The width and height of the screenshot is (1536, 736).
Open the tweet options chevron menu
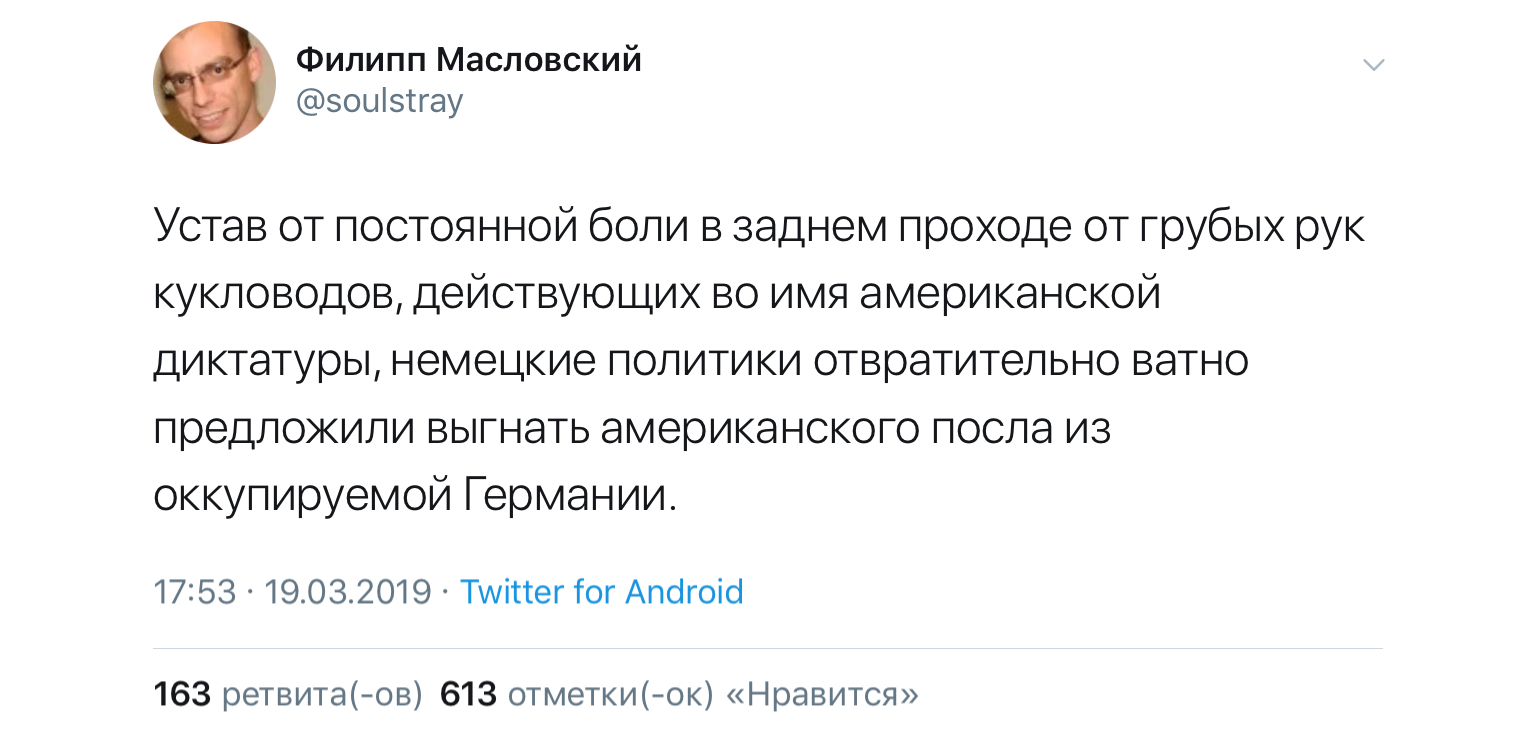point(1374,66)
